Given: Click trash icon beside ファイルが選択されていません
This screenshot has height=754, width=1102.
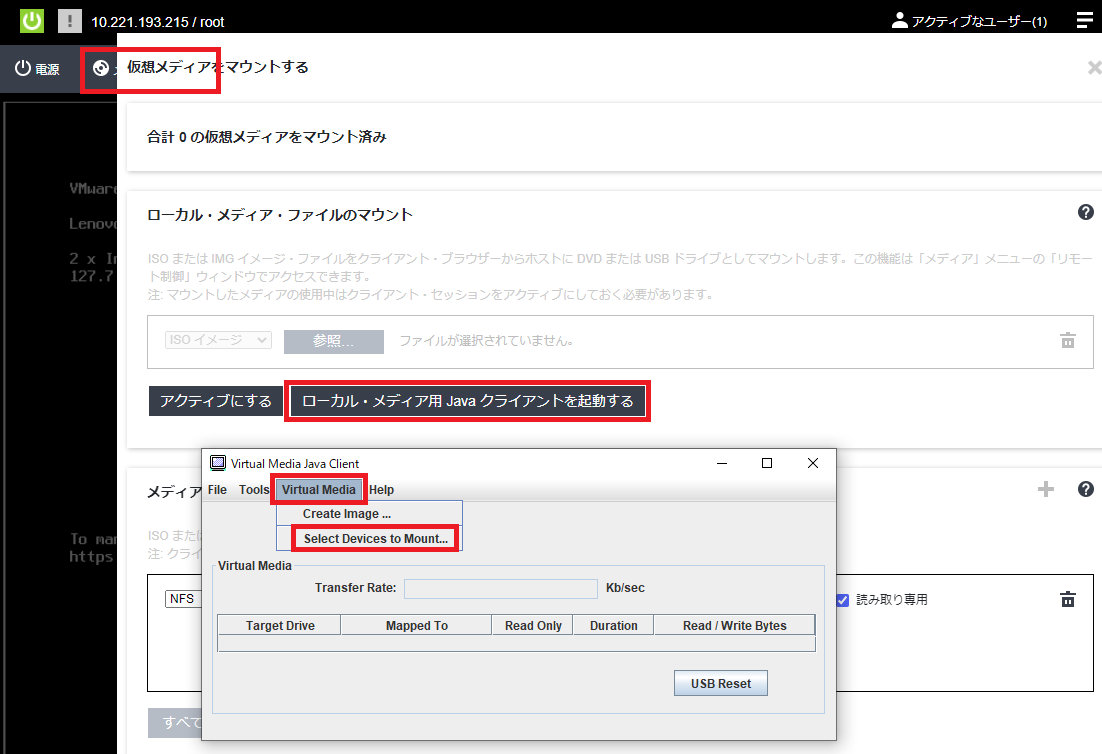Looking at the screenshot, I should coord(1068,341).
